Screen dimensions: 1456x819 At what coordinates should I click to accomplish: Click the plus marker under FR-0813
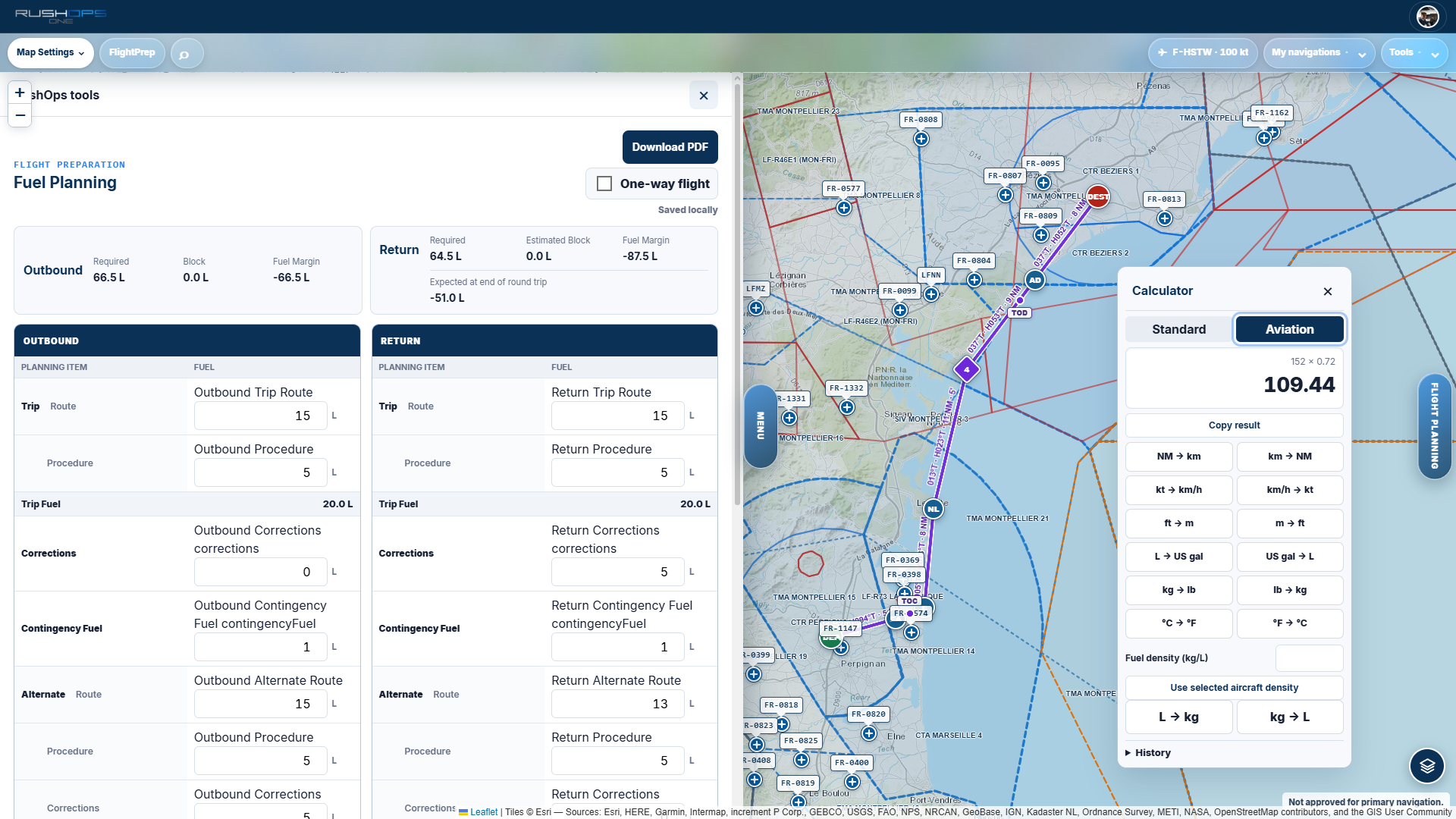[1165, 218]
